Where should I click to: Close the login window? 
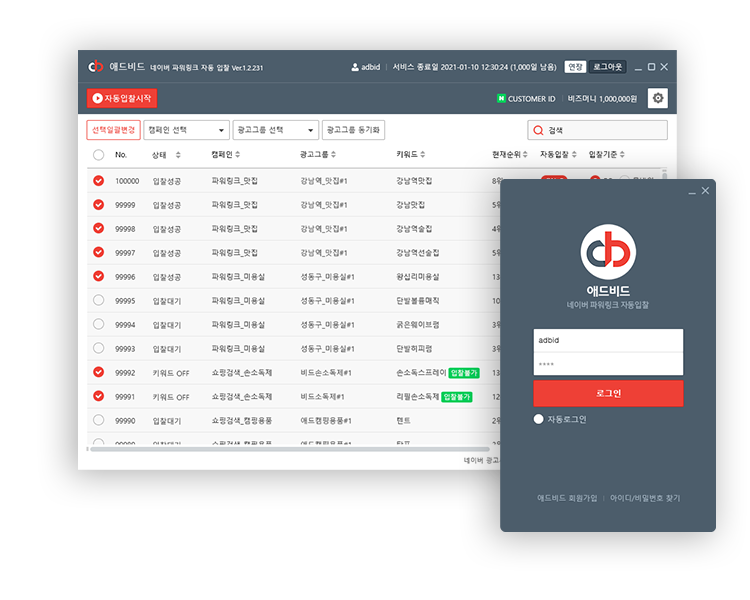point(705,191)
